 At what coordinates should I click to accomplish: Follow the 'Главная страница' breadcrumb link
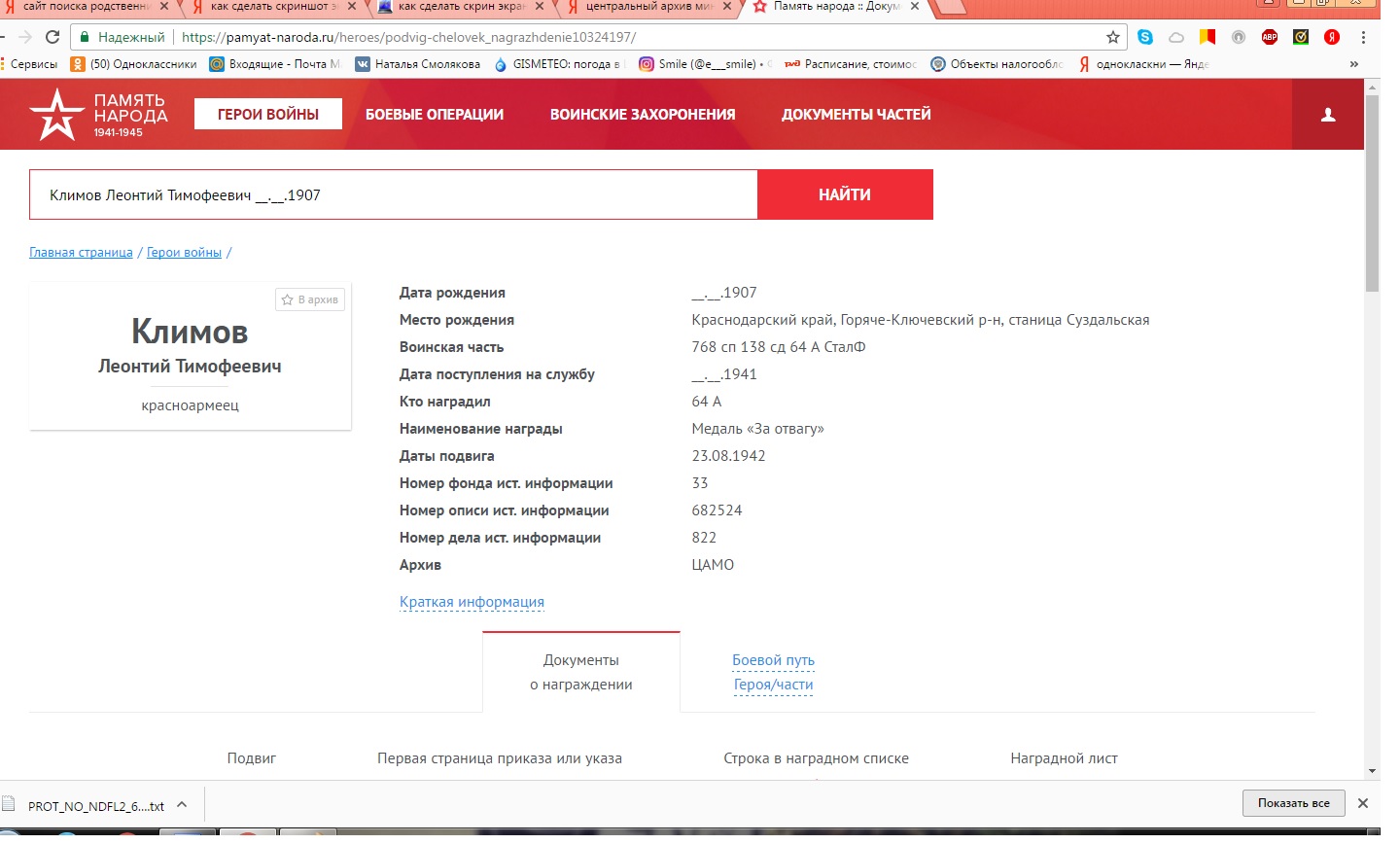point(81,253)
